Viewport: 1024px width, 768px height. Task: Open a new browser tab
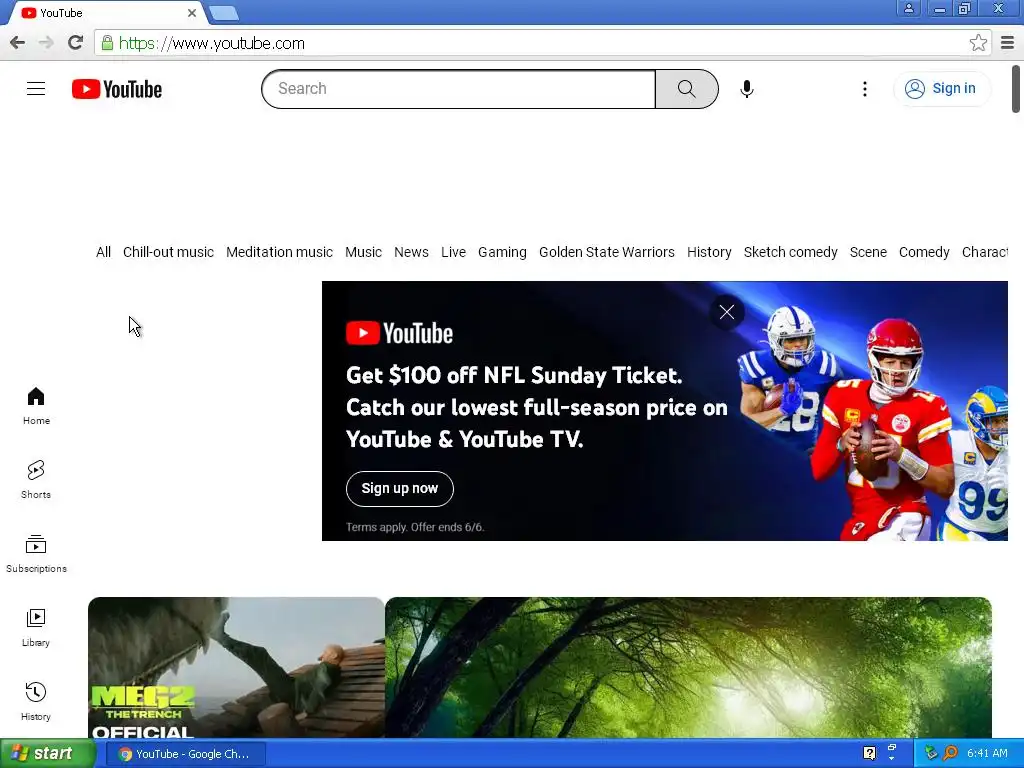[x=224, y=13]
